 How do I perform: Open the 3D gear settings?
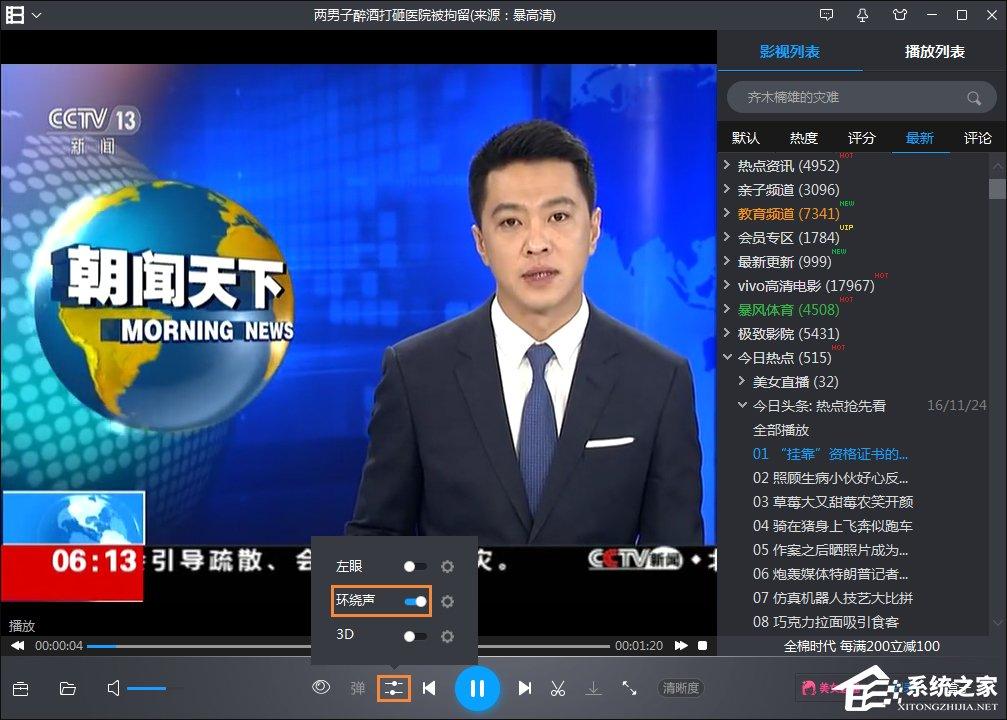click(447, 636)
